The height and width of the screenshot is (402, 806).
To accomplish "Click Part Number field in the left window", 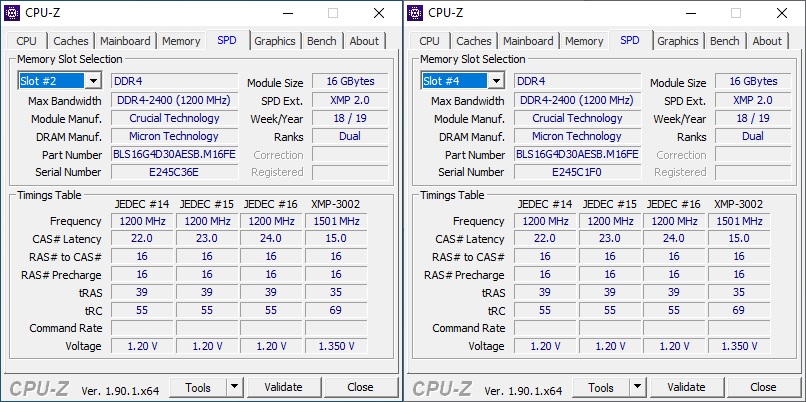I will point(175,154).
